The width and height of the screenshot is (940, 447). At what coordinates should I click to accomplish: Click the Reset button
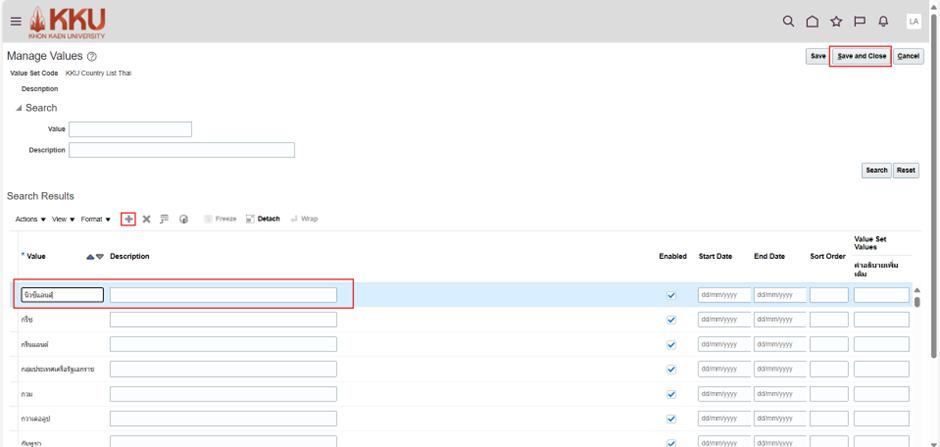[906, 170]
